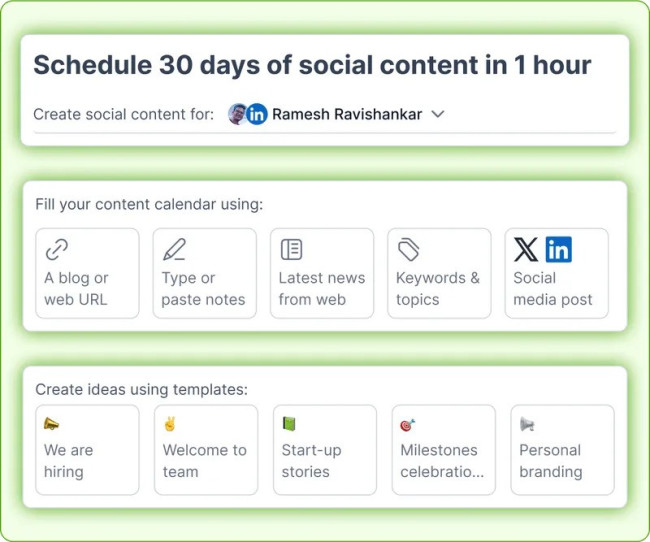Click Ramesh Ravishankar's profile avatar
This screenshot has width=650, height=542.
(237, 114)
